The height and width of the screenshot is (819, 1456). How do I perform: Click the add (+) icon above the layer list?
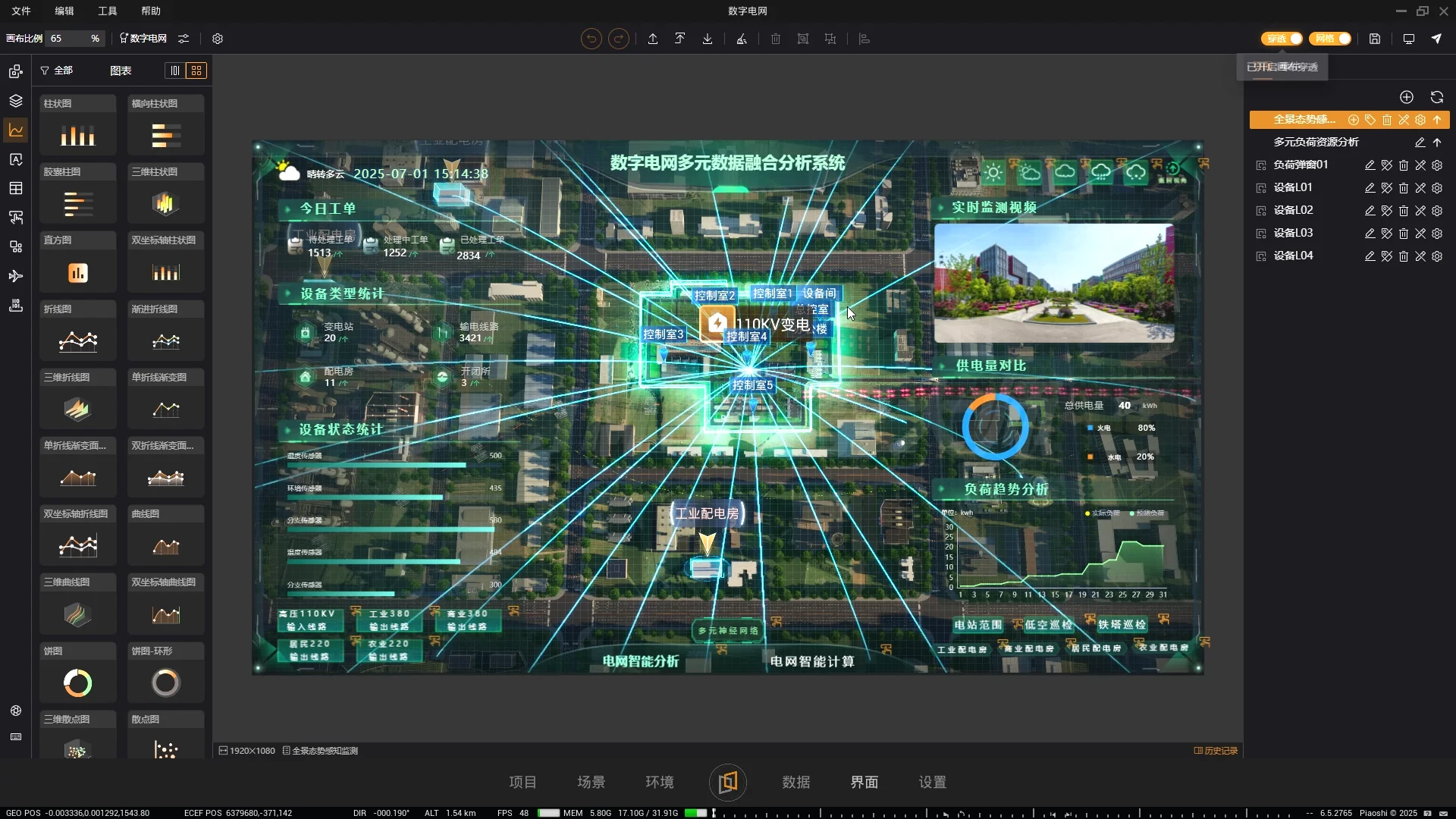coord(1407,97)
